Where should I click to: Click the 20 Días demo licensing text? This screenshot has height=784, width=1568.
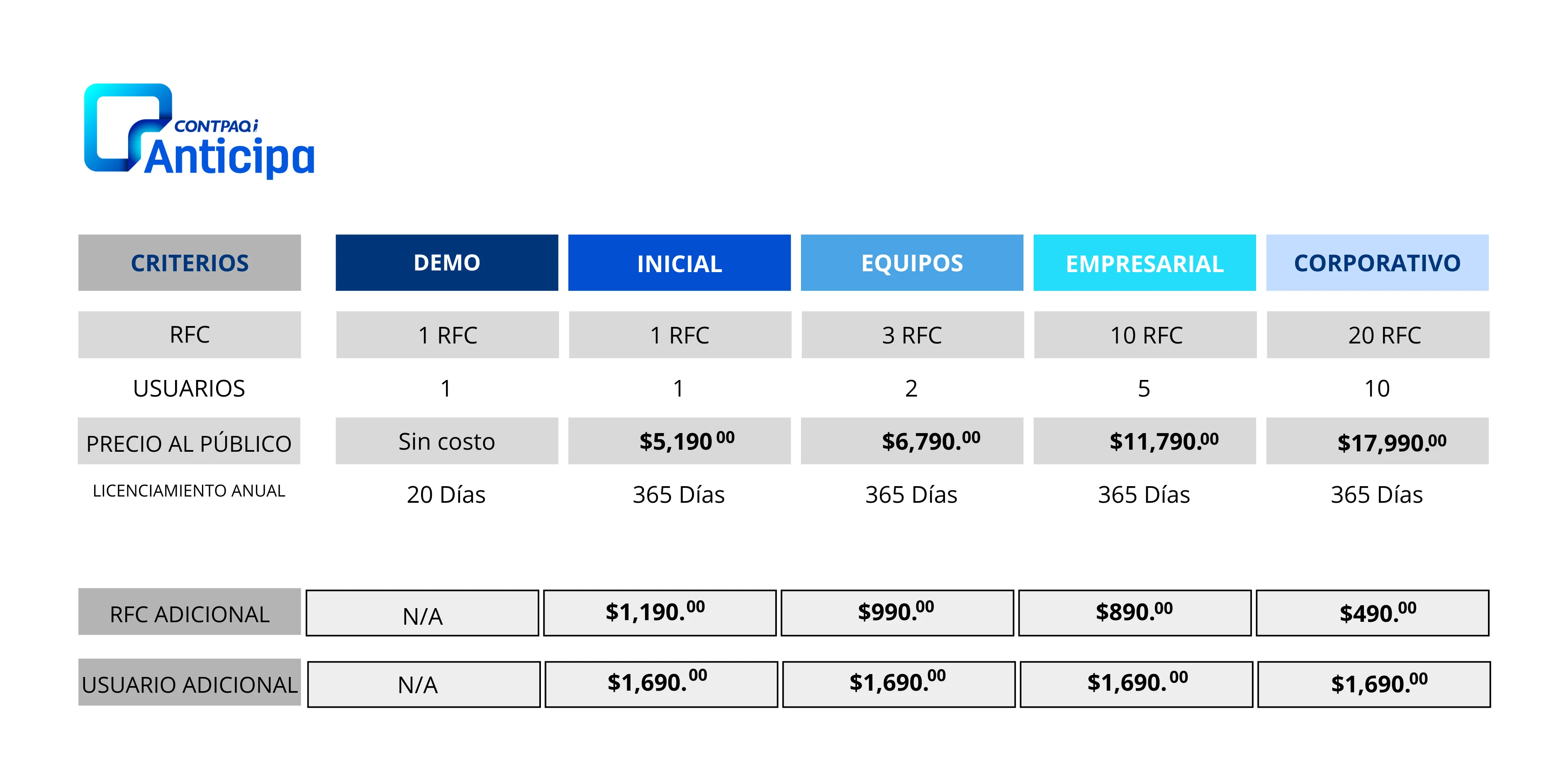click(446, 494)
